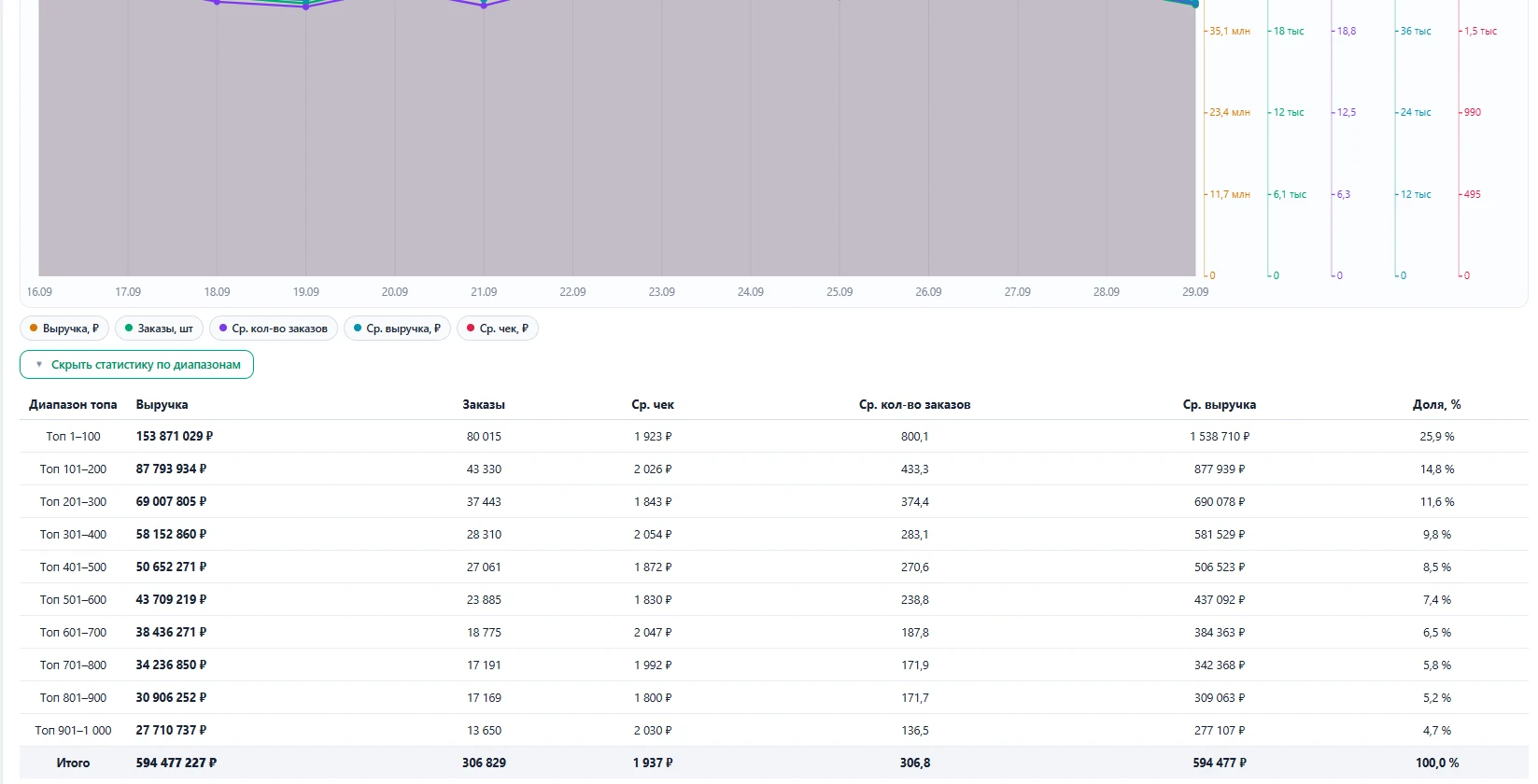Hide the Ср. кол-во заказов series
This screenshot has height=784, width=1538.
(x=274, y=329)
